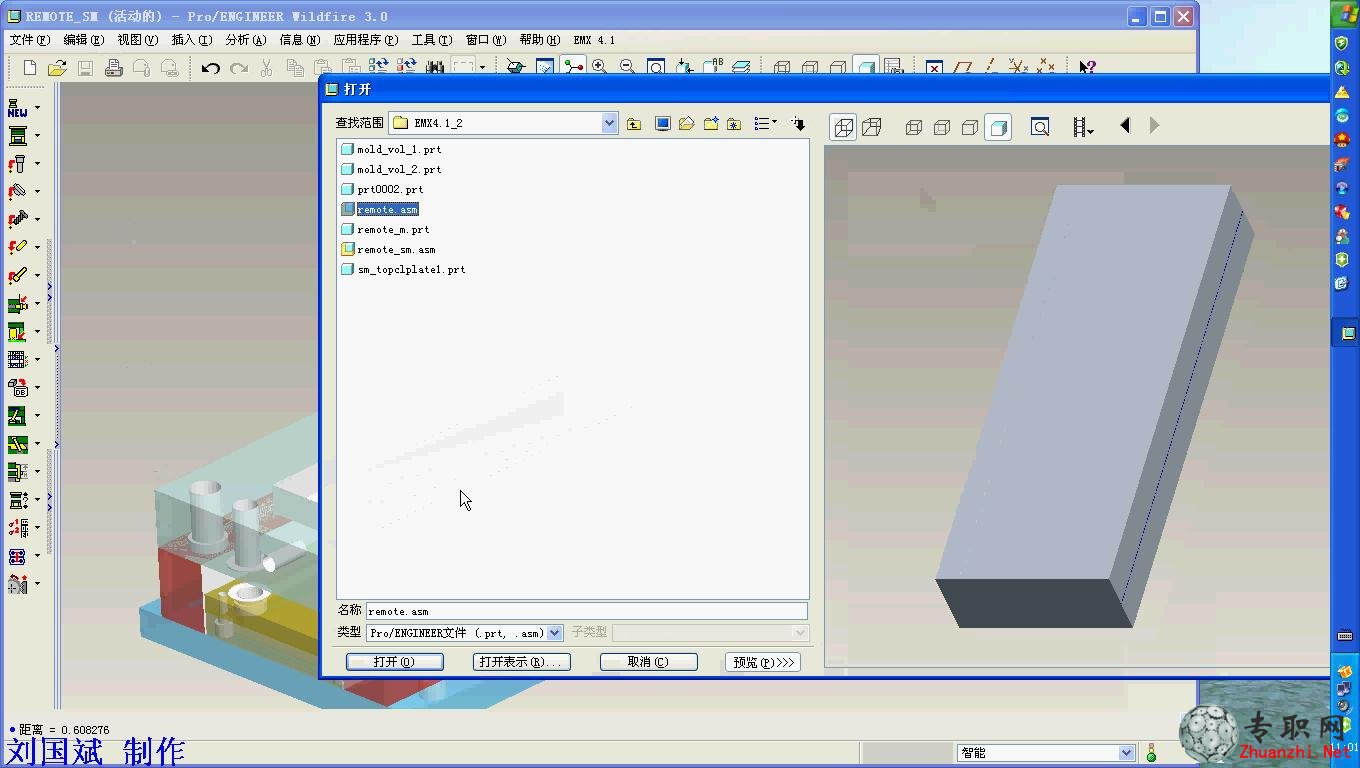Select shaded display in preview toolbar
The height and width of the screenshot is (768, 1360).
(997, 127)
